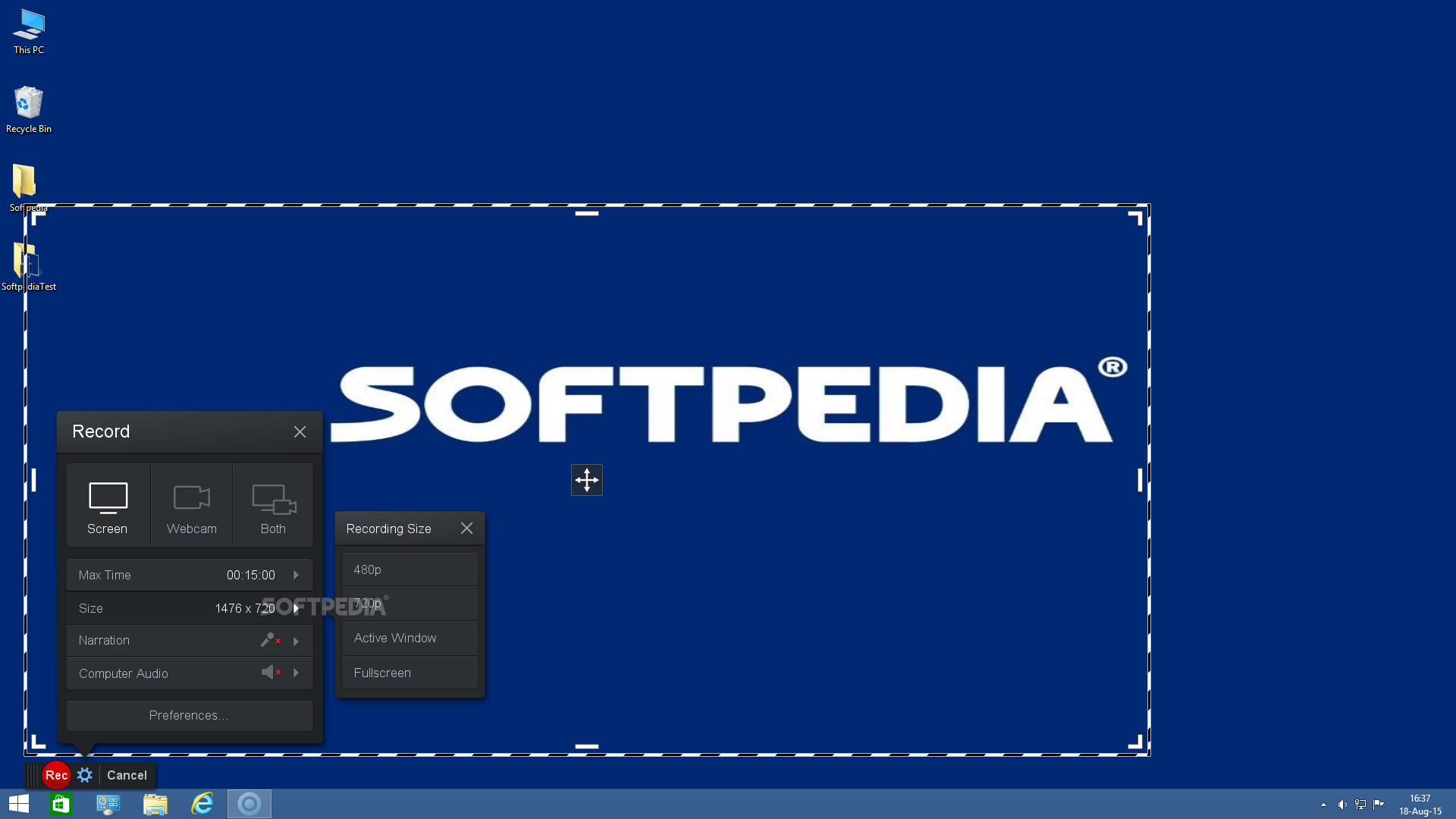1456x819 pixels.
Task: Click the muted speaker Computer Audio icon
Action: click(271, 673)
